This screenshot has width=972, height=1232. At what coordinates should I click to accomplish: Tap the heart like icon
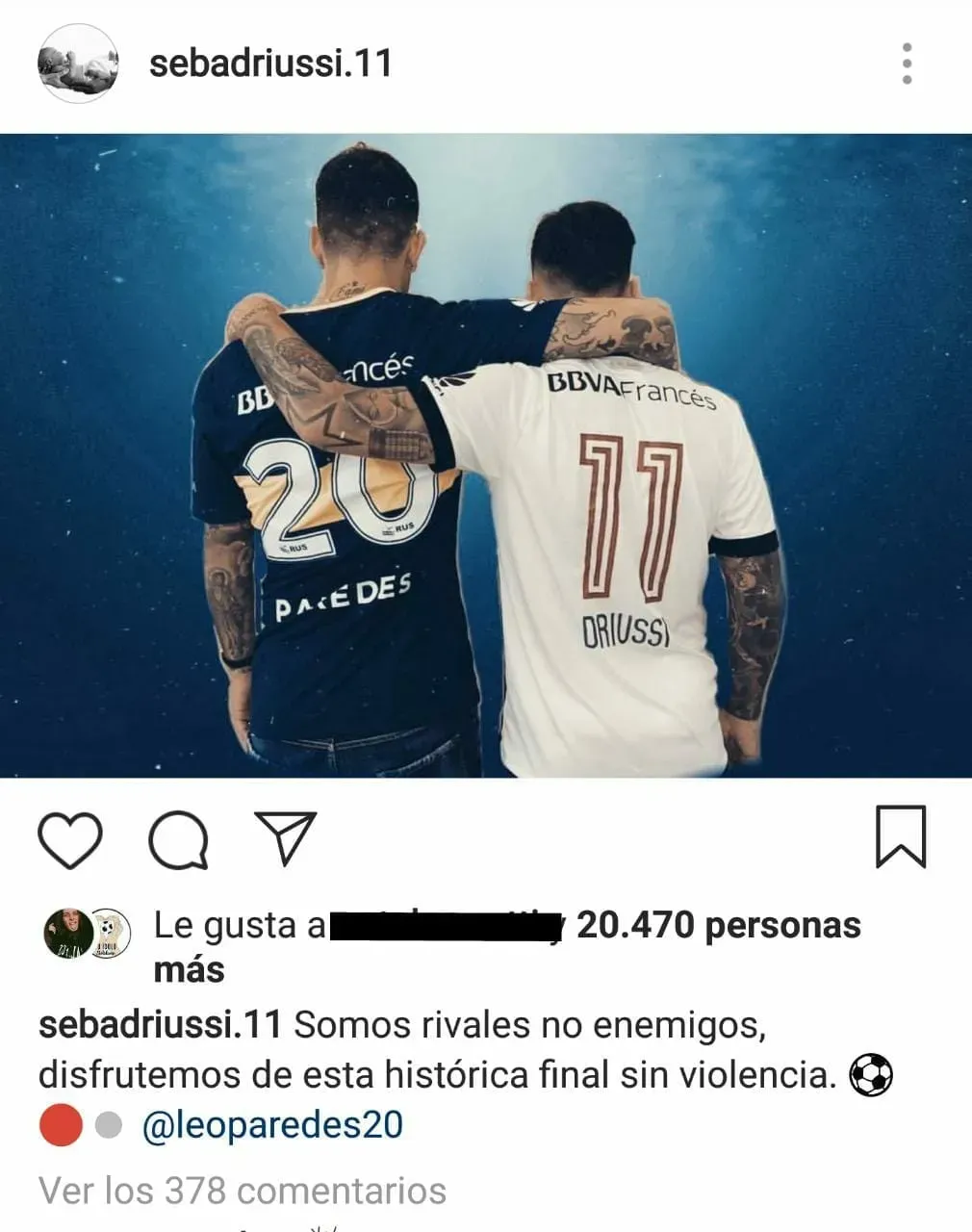pos(69,840)
